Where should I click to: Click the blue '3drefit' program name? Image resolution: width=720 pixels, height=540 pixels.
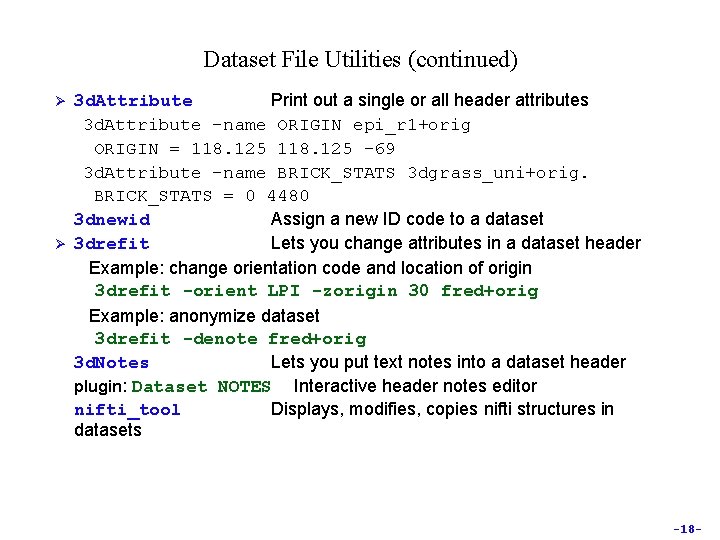(112, 243)
